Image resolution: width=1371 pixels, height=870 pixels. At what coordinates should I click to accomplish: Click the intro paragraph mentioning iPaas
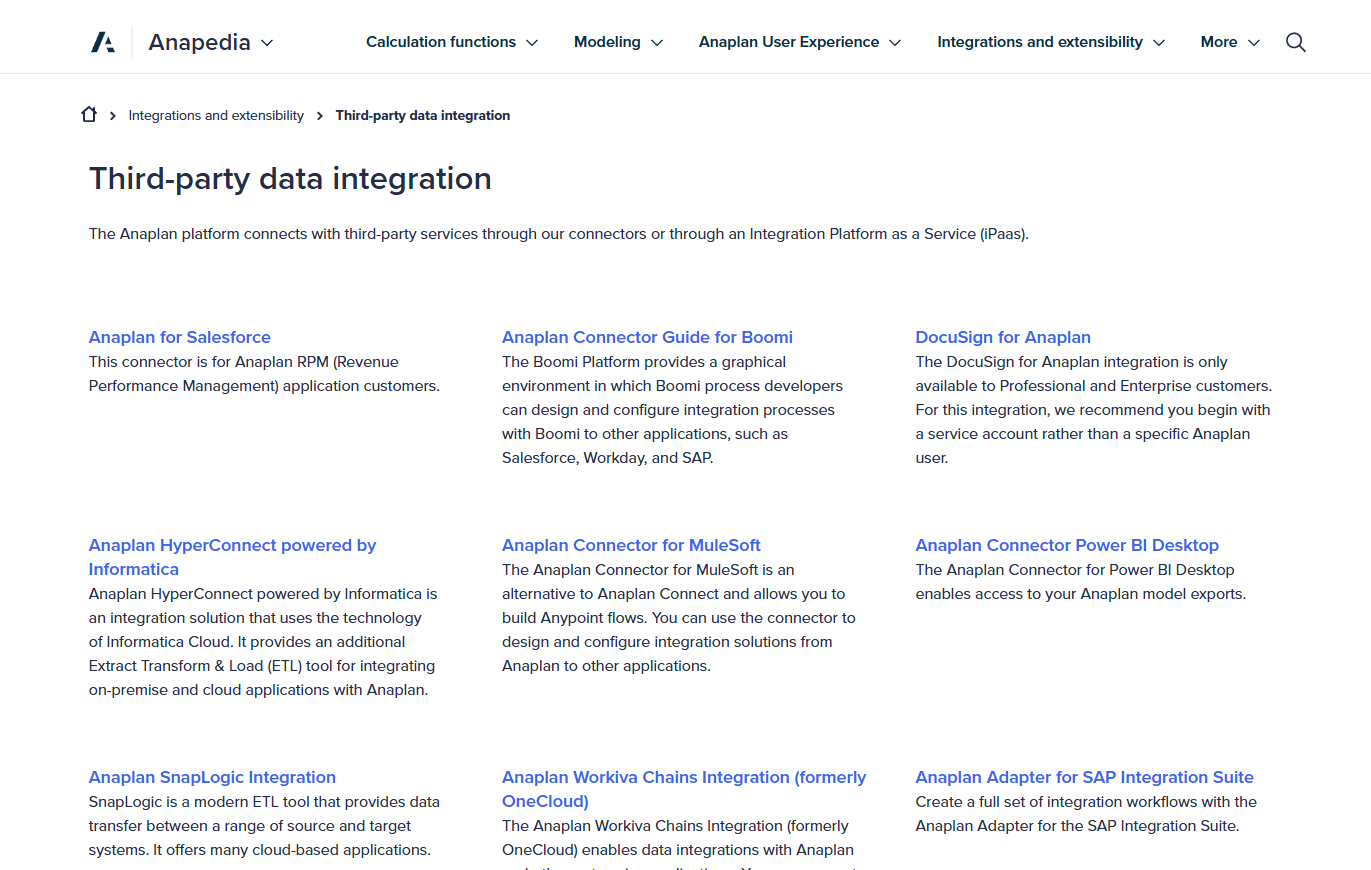tap(559, 234)
